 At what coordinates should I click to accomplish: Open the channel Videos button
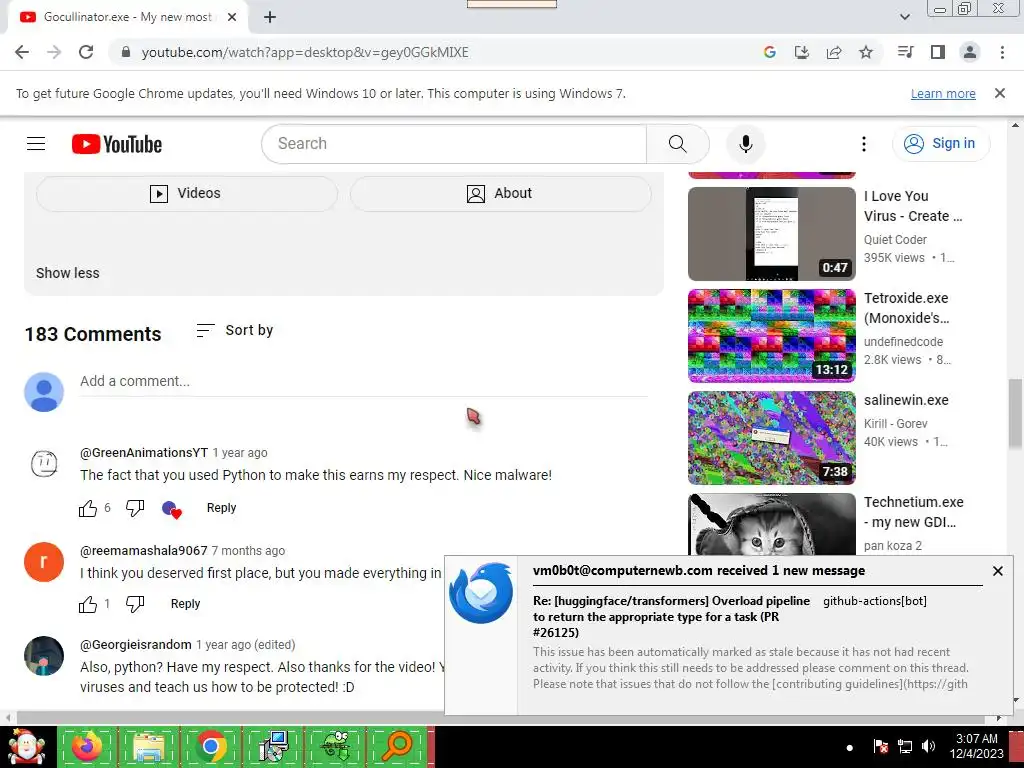(187, 193)
